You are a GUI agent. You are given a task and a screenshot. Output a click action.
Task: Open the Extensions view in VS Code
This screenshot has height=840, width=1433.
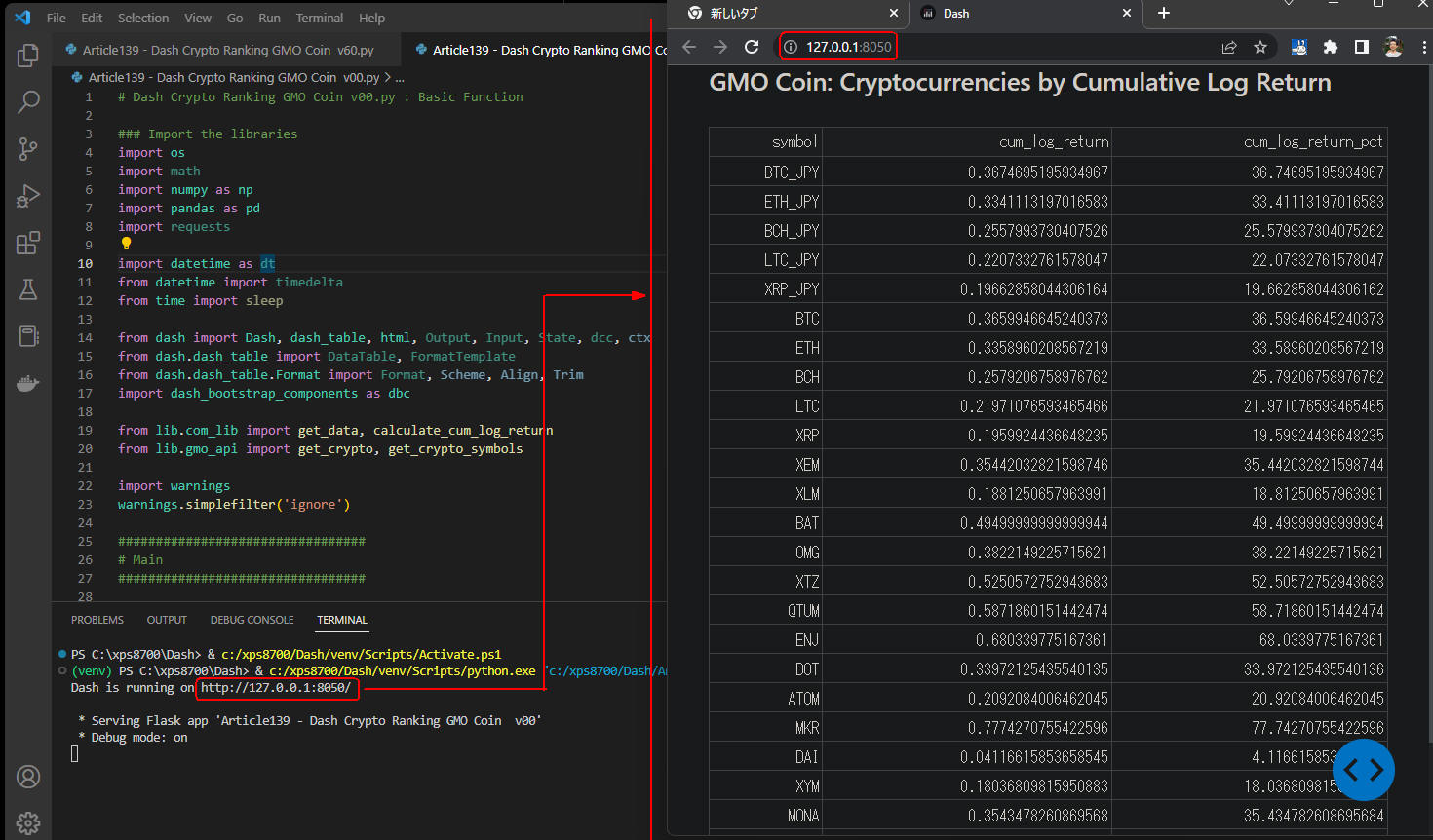pyautogui.click(x=28, y=242)
